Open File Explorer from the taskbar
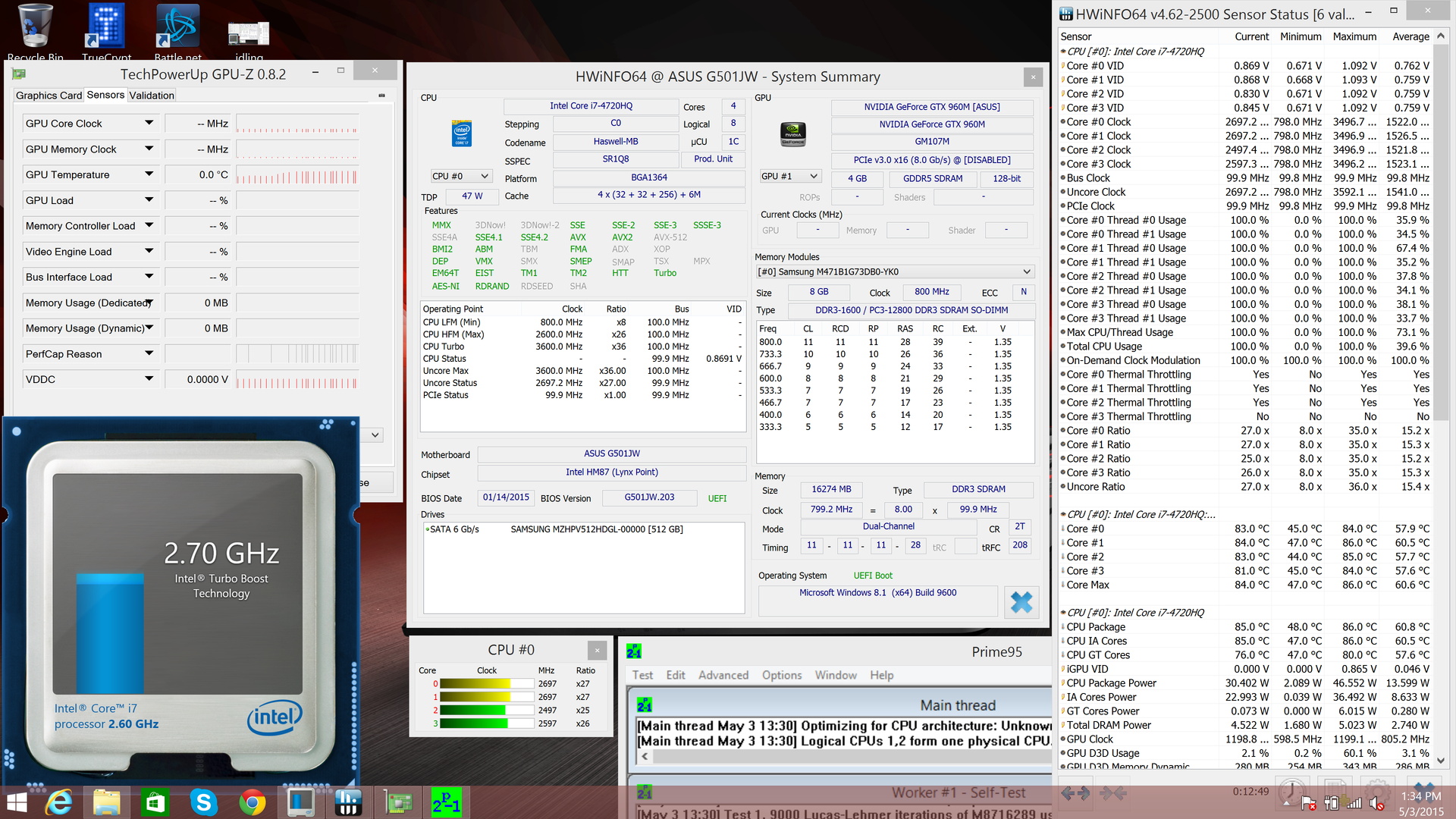Viewport: 1456px width, 819px height. pos(107,802)
